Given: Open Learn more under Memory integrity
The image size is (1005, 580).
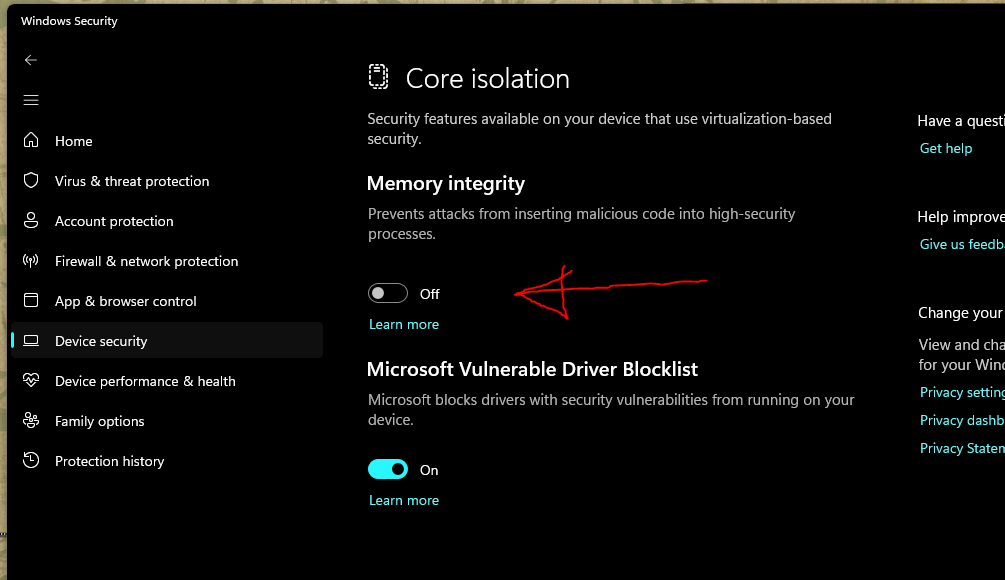Looking at the screenshot, I should [x=404, y=324].
